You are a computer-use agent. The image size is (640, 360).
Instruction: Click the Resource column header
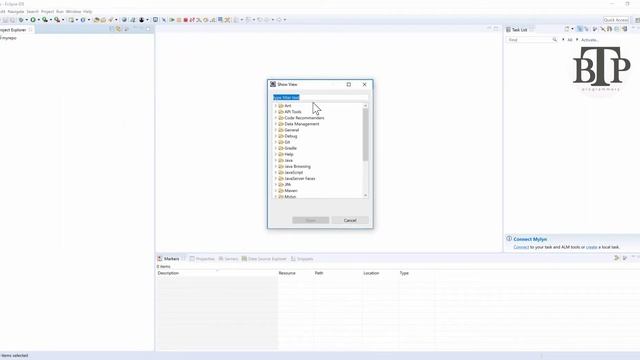pos(296,273)
